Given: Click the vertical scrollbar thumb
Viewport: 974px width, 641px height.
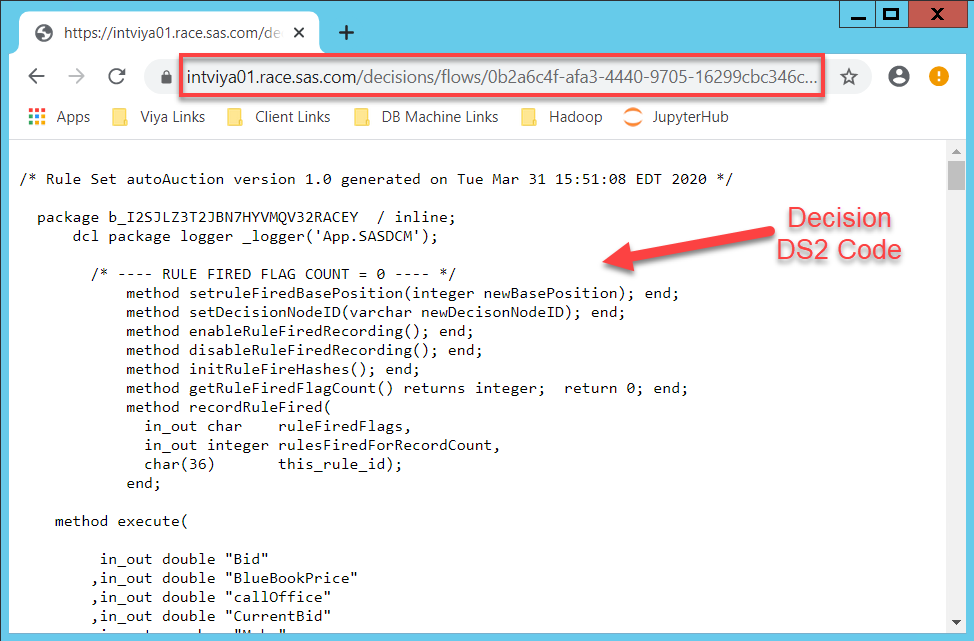Looking at the screenshot, I should (x=956, y=175).
